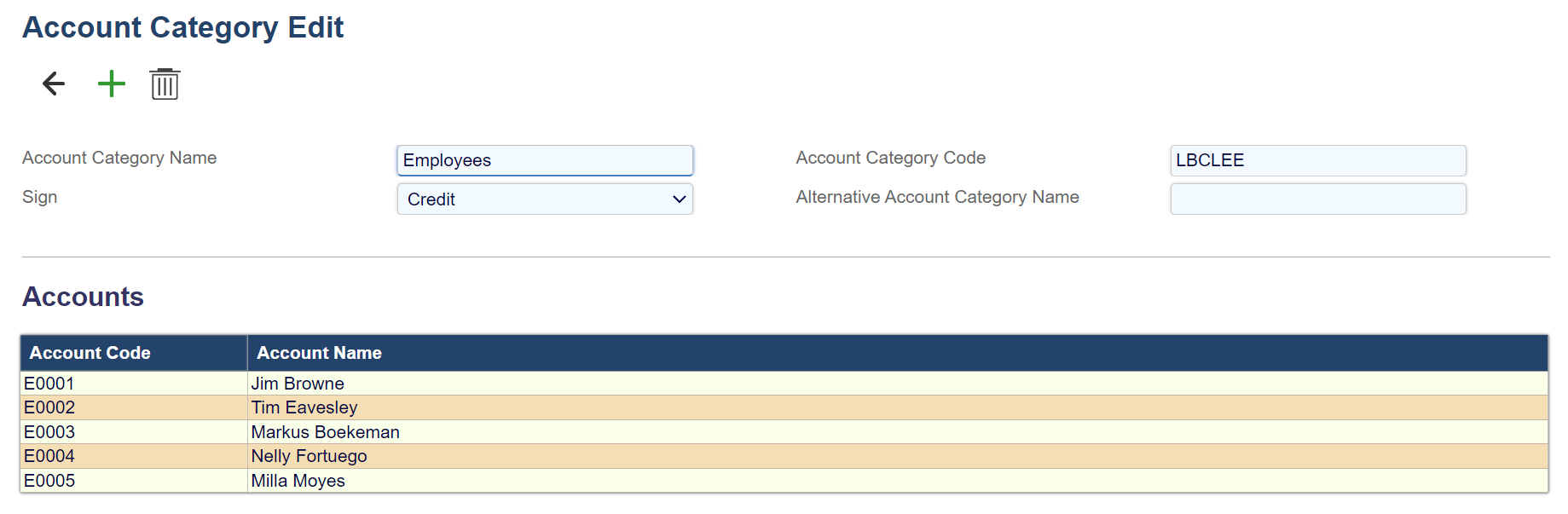
Task: Click the dropdown chevron in Sign field
Action: pyautogui.click(x=679, y=199)
